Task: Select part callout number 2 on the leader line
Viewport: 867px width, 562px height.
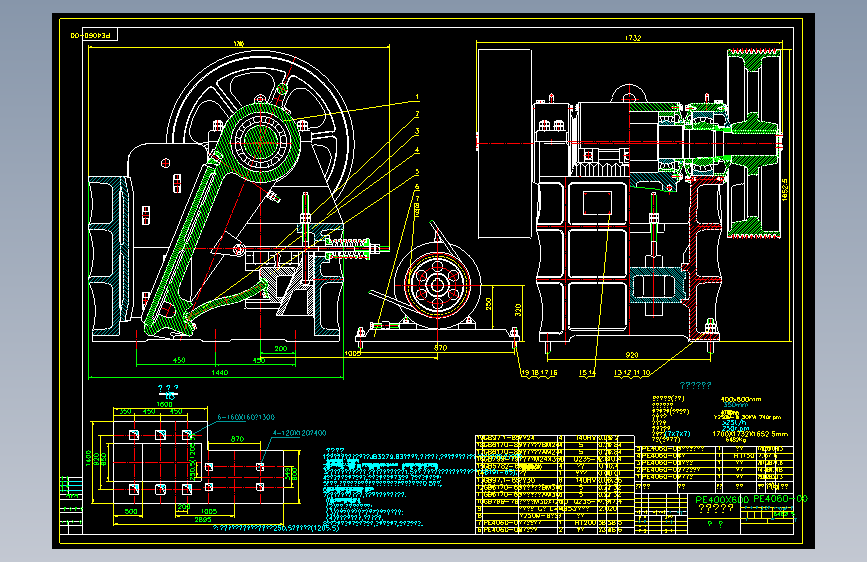Action: pos(417,114)
